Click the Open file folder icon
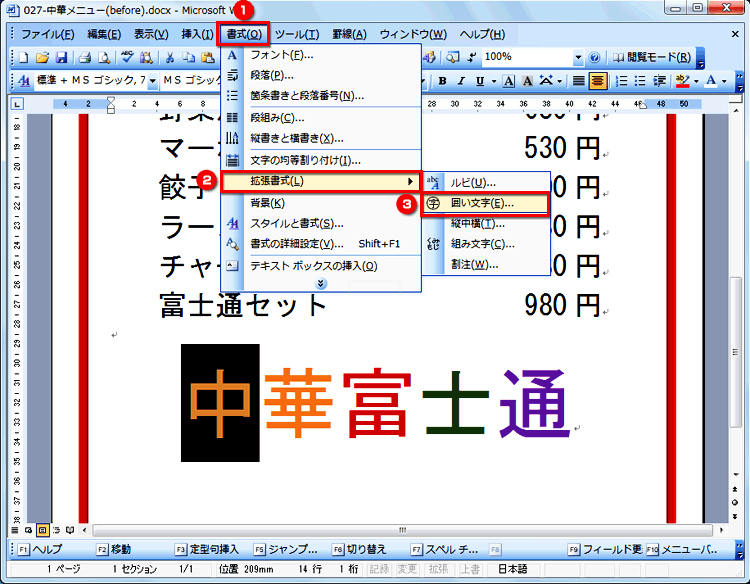The width and height of the screenshot is (750, 584). pyautogui.click(x=43, y=58)
